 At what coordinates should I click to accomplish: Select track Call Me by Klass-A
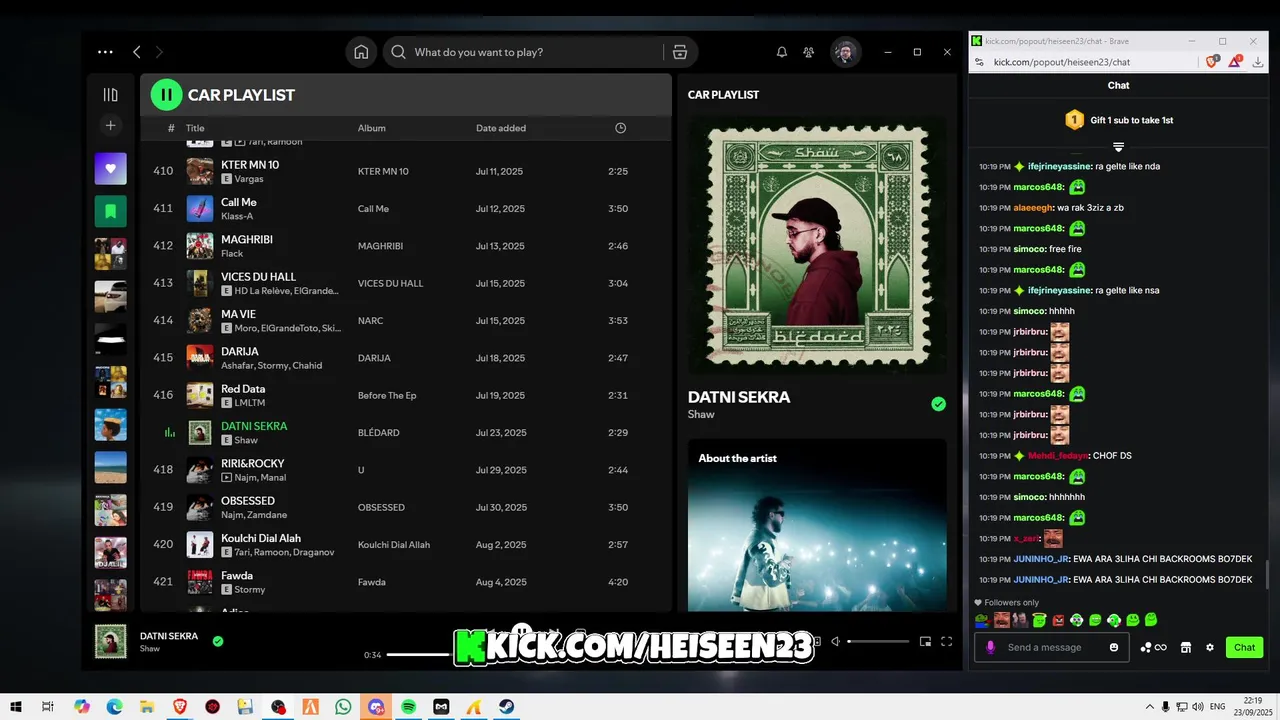406,208
